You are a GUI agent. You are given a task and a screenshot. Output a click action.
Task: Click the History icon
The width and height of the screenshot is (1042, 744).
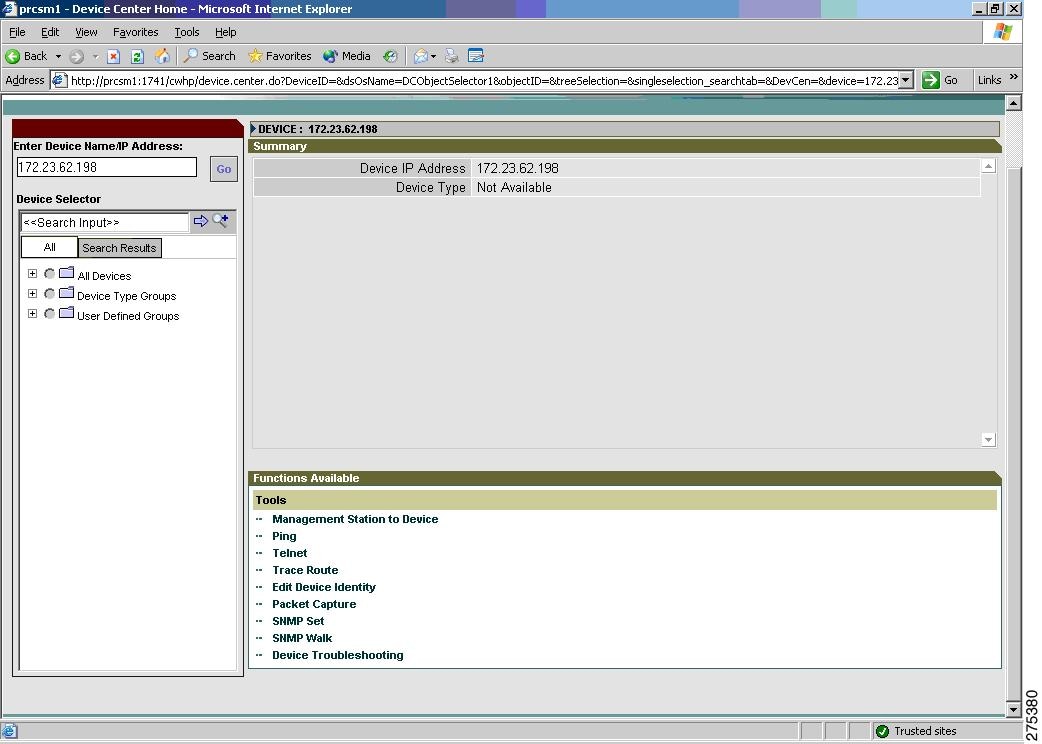pyautogui.click(x=391, y=56)
